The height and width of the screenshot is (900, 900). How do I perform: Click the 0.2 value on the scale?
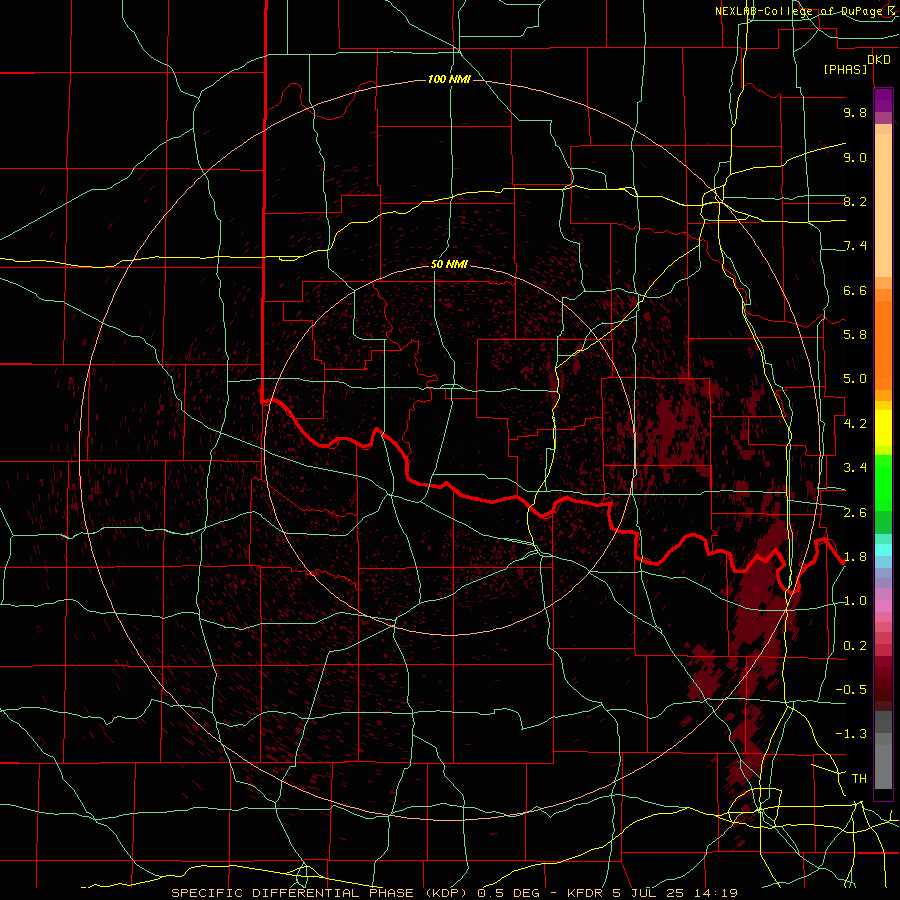coord(855,646)
